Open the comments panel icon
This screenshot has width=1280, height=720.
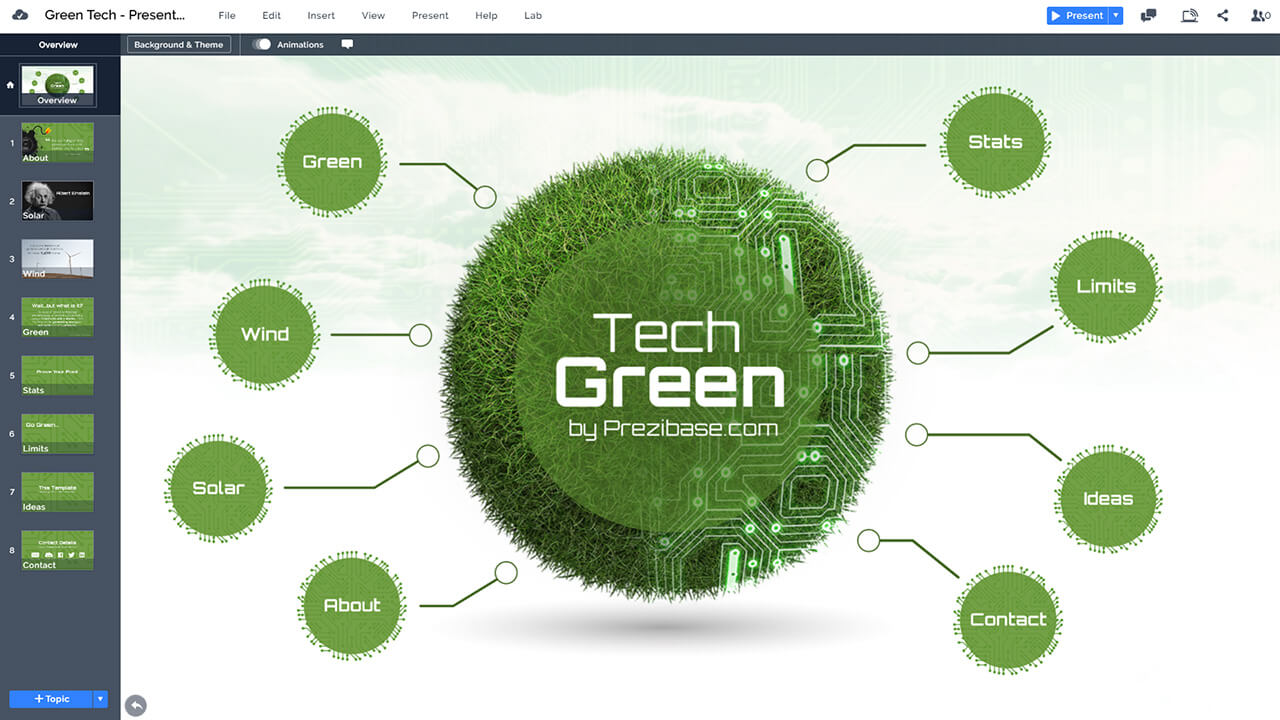[1149, 16]
